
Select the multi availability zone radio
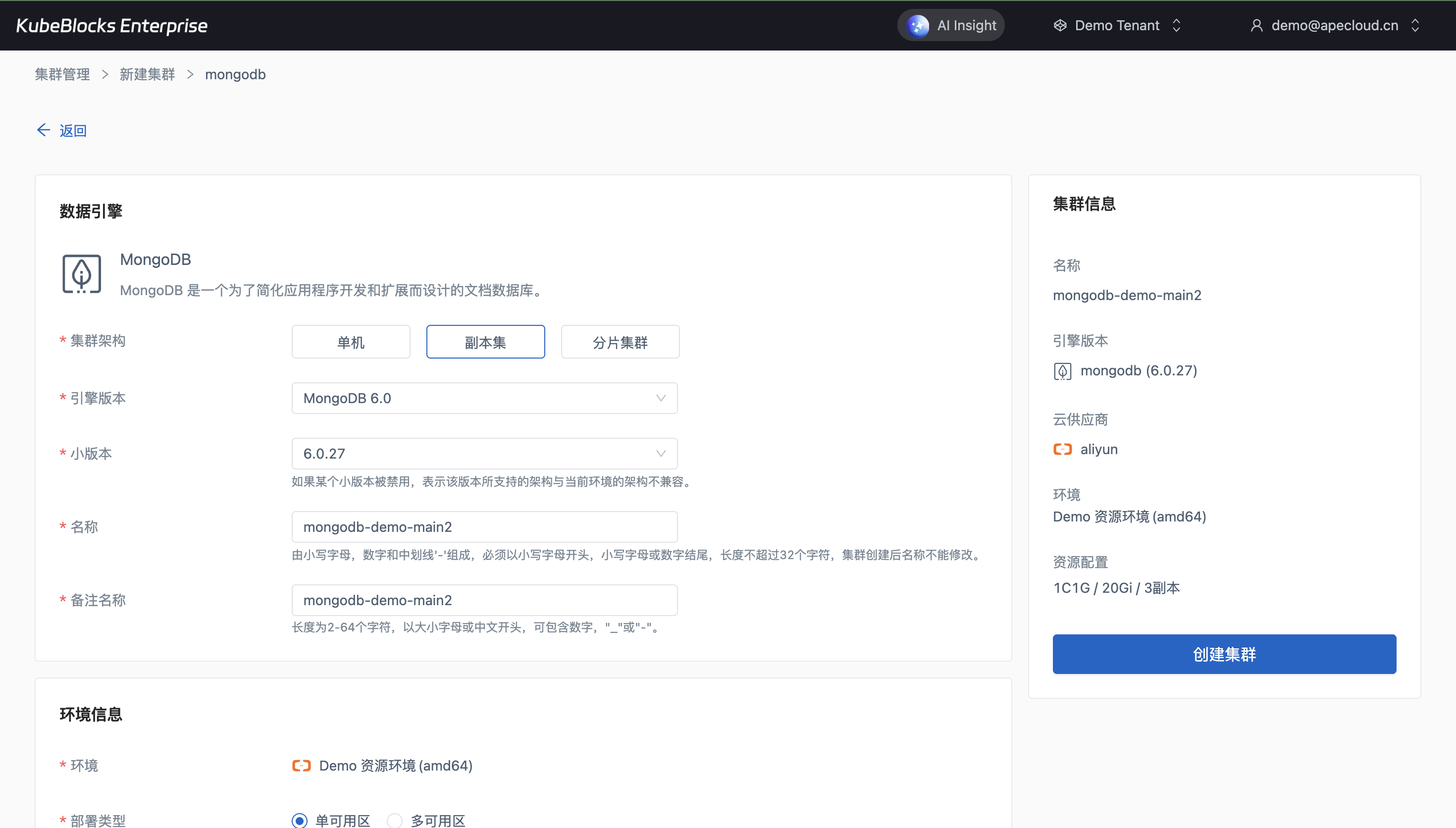pos(395,820)
